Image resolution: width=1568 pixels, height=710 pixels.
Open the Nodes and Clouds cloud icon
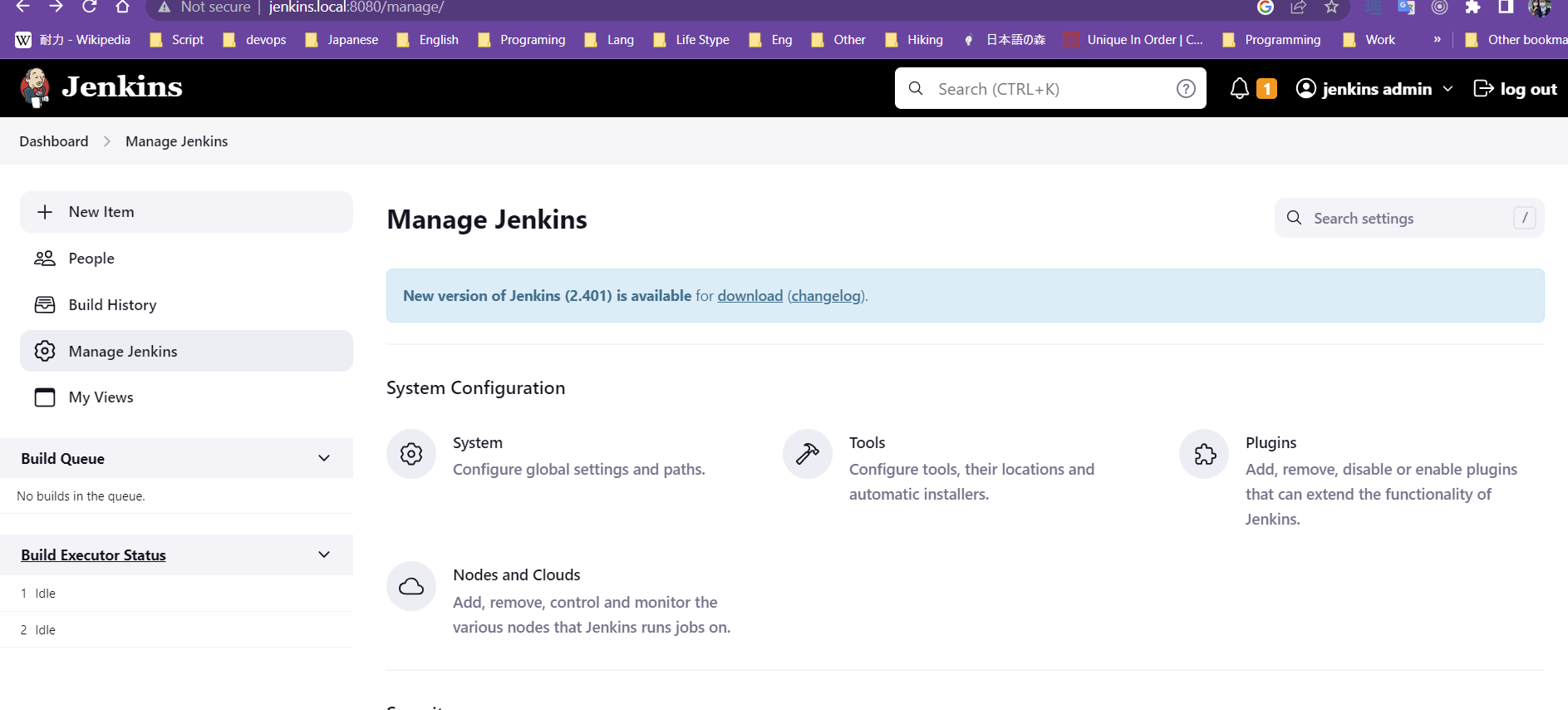click(x=411, y=586)
